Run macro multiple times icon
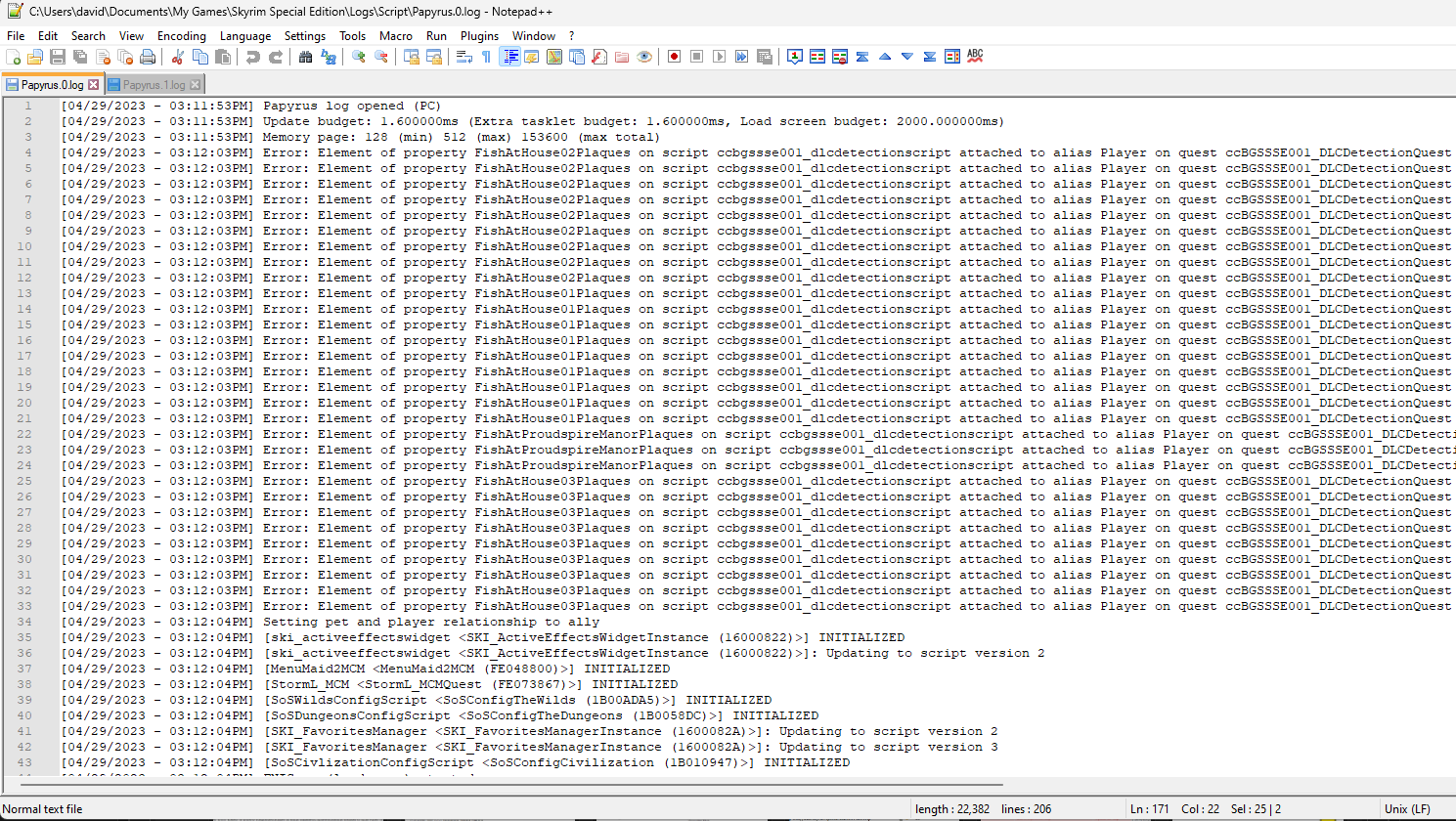 (x=742, y=57)
